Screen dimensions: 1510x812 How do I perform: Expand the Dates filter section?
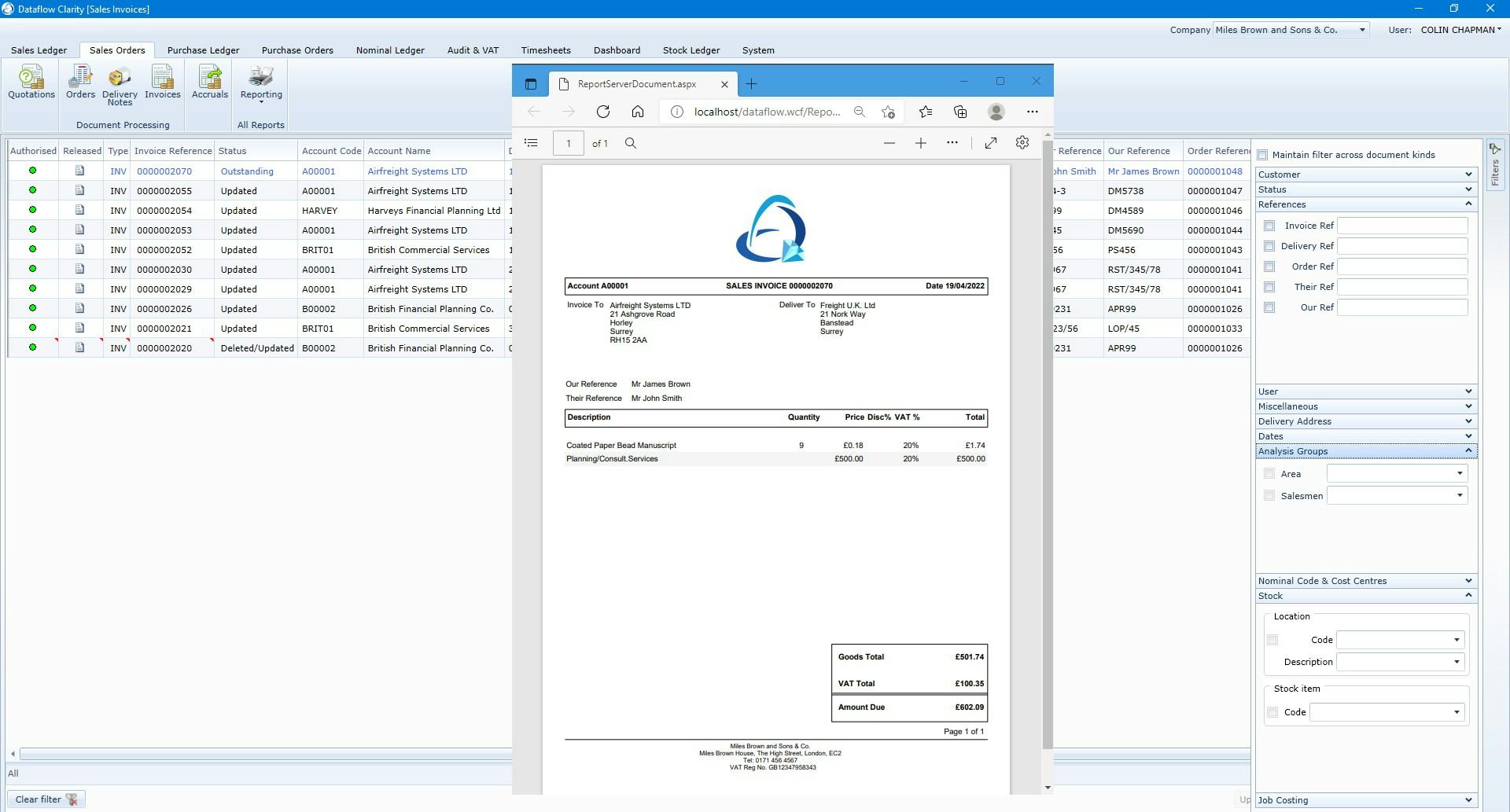pos(1366,436)
